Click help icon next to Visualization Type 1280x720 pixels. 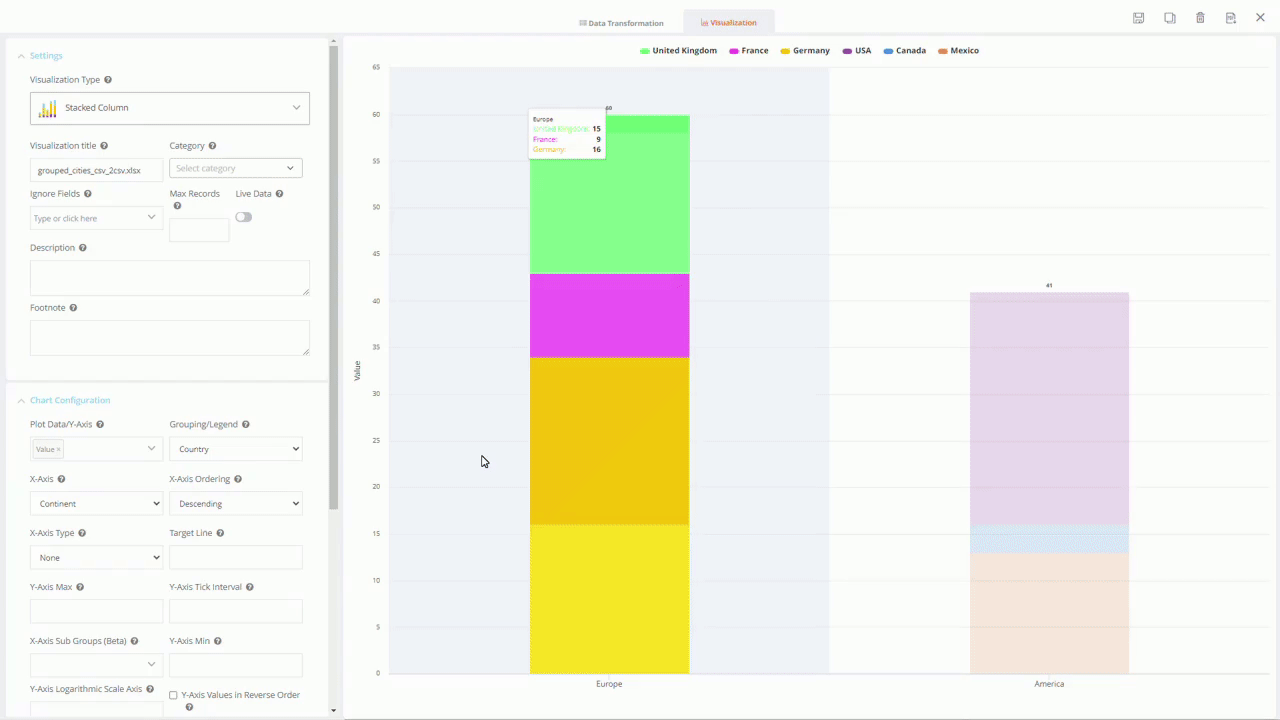tap(108, 80)
